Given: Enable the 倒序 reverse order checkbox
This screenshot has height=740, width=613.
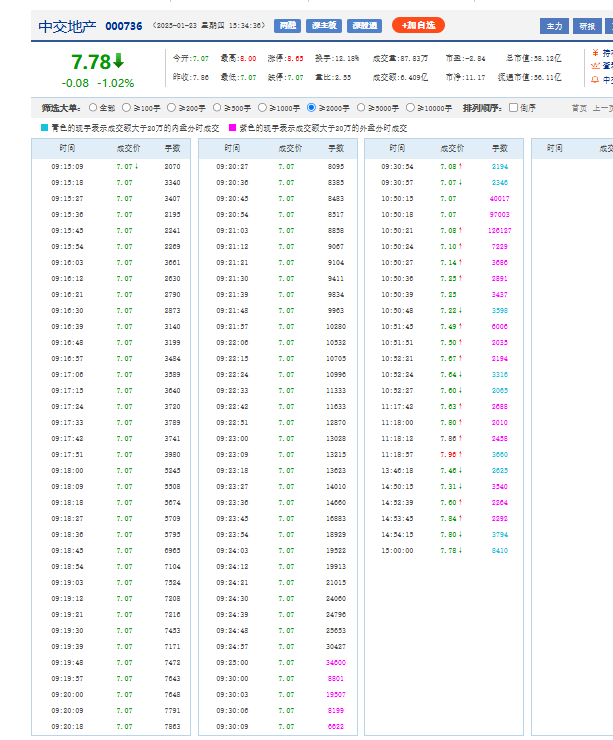Looking at the screenshot, I should click(x=514, y=107).
